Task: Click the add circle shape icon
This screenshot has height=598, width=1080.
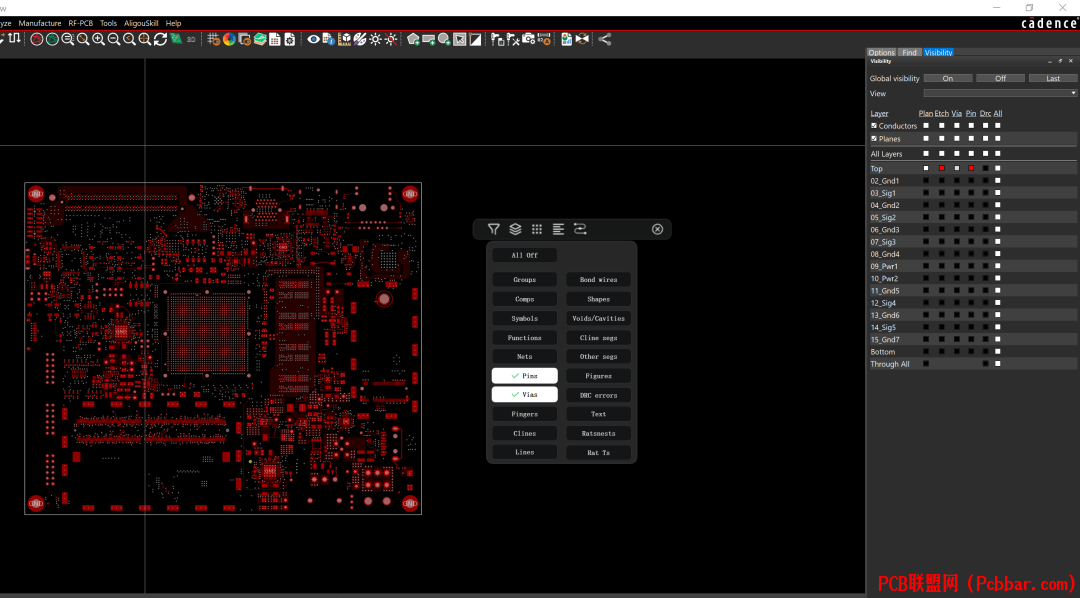Action: coord(444,39)
